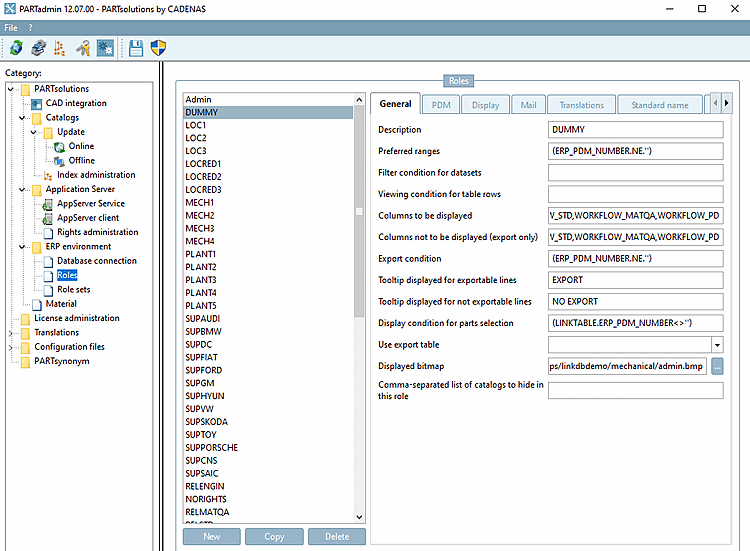Select the AppServer client icon
The image size is (750, 551).
pyautogui.click(x=48, y=219)
